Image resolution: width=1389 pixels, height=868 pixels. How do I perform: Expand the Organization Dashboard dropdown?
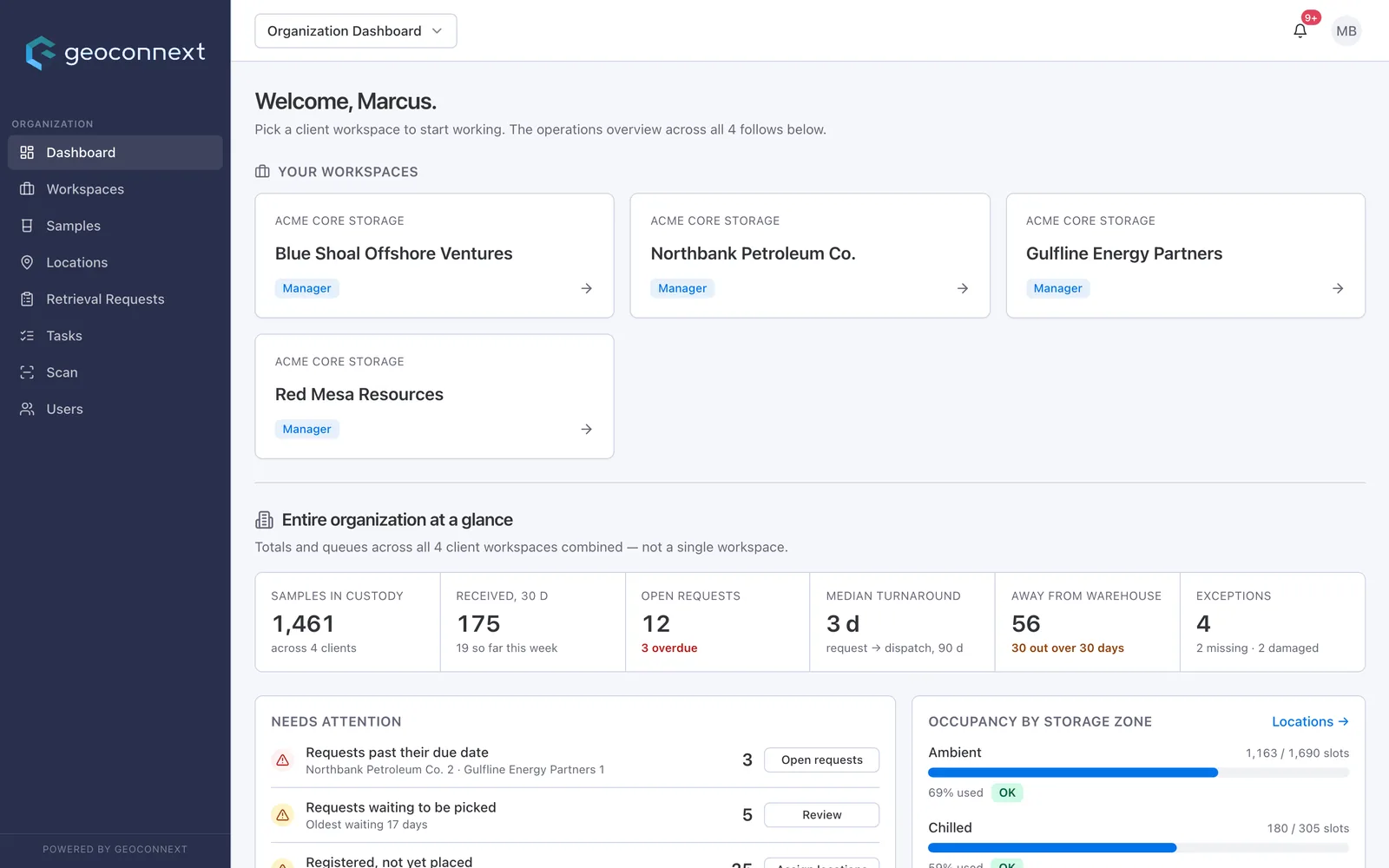click(356, 31)
